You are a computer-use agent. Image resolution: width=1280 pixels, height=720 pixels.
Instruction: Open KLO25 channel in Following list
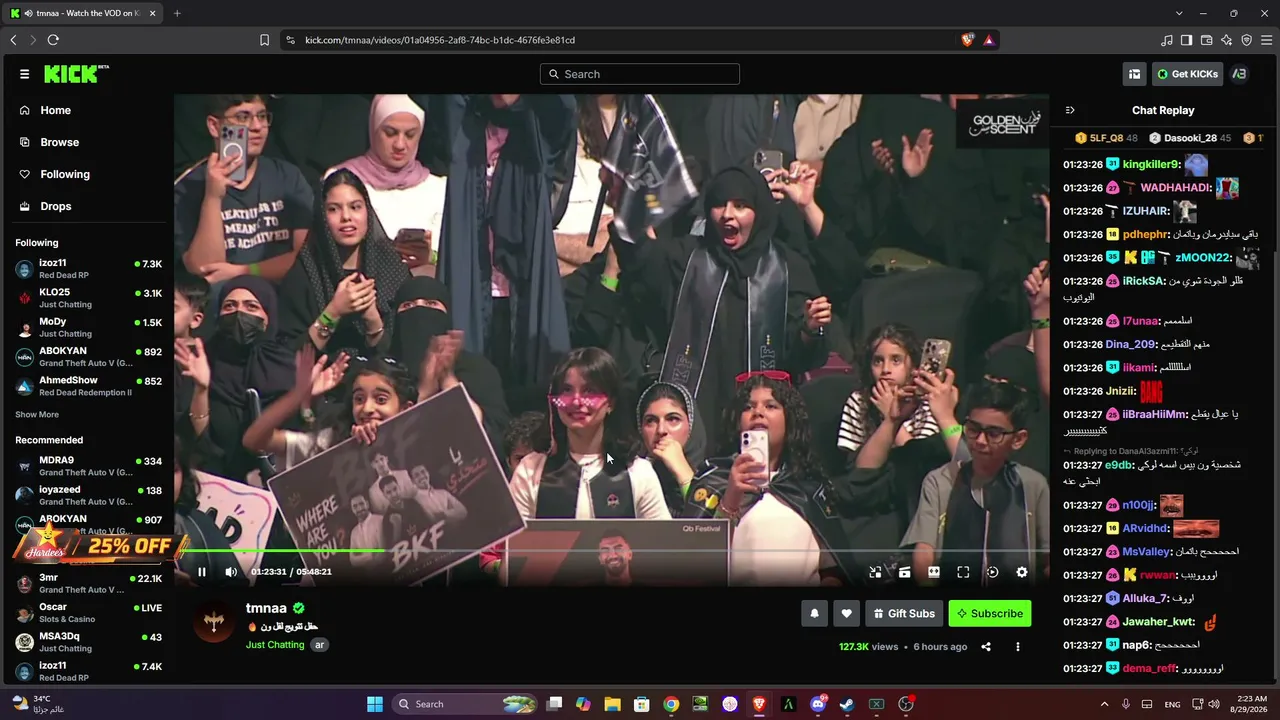88,298
